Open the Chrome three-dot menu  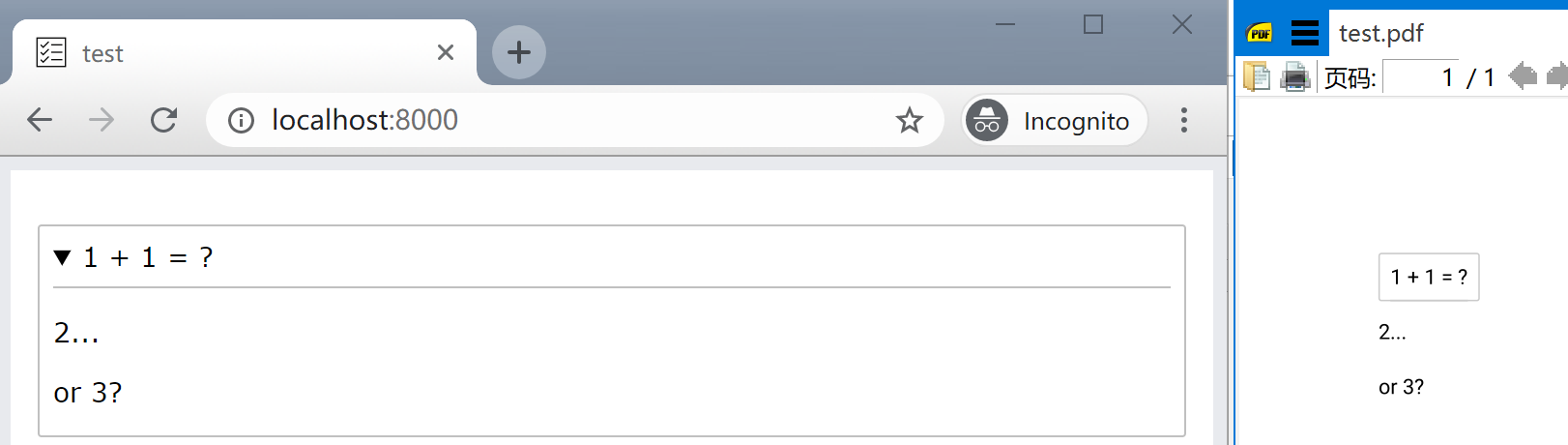click(x=1183, y=120)
